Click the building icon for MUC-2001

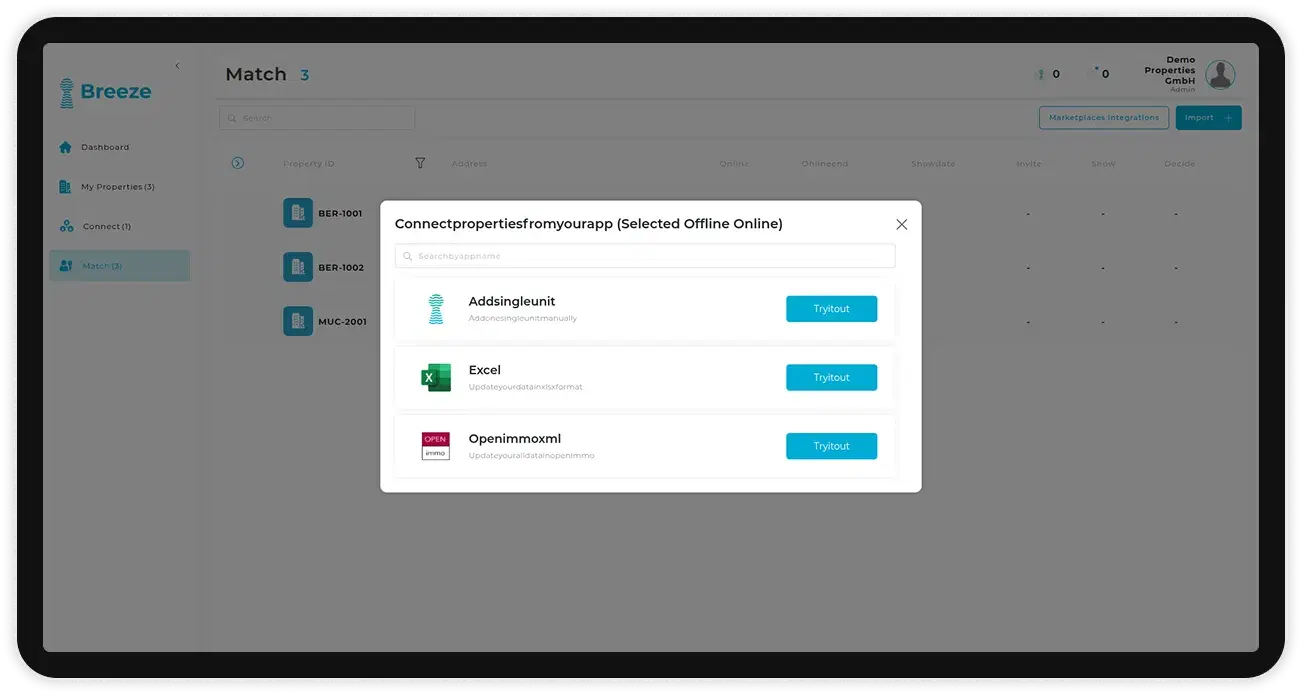(x=298, y=321)
